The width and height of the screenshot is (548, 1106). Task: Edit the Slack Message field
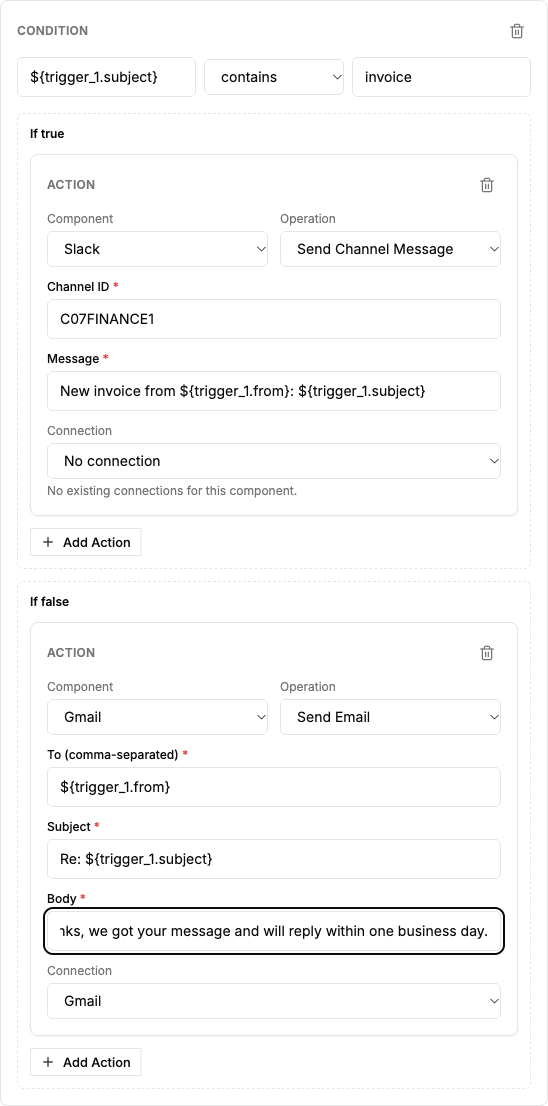(x=274, y=391)
